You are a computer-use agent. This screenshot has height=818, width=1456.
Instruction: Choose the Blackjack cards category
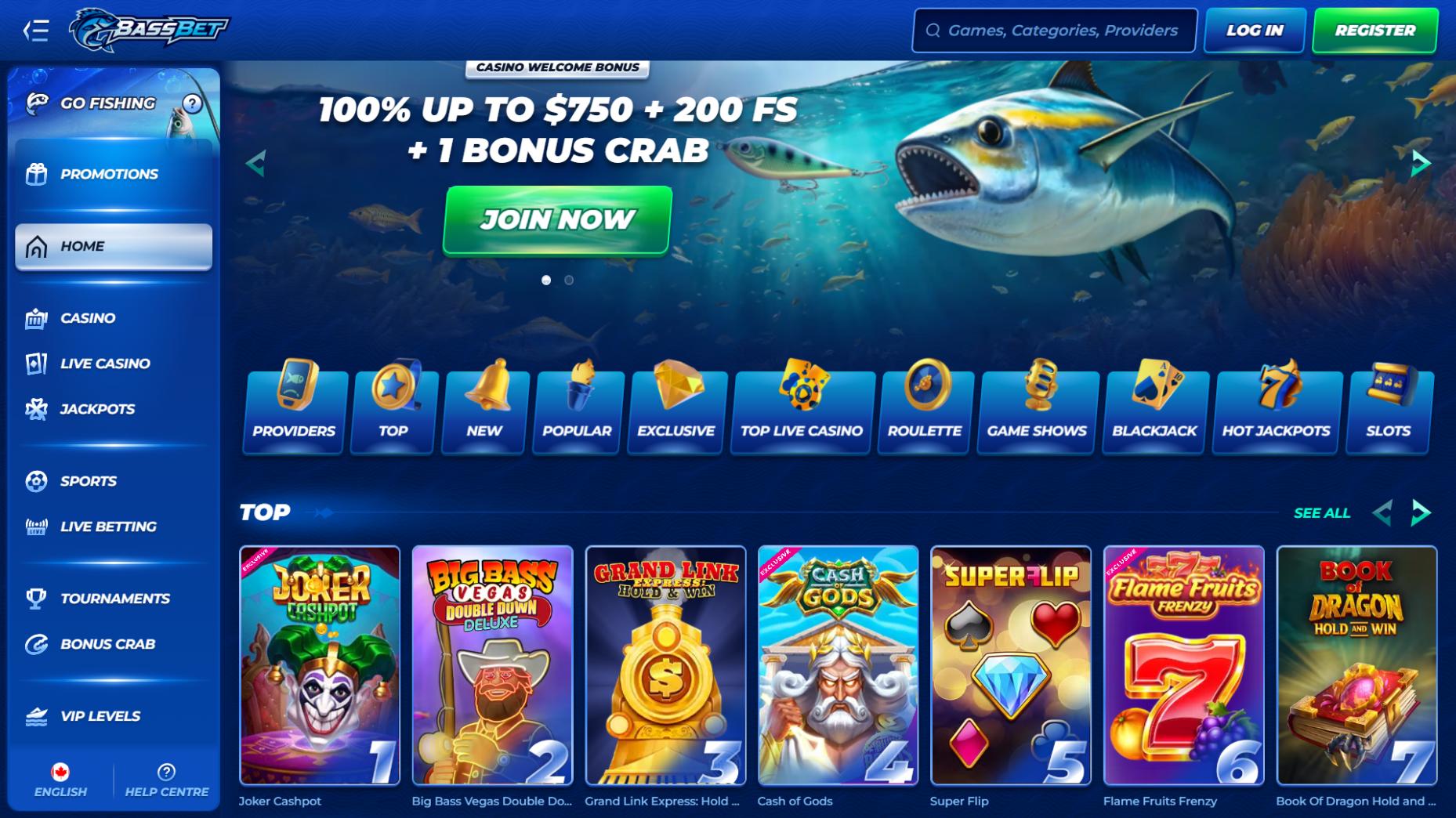(x=1154, y=407)
